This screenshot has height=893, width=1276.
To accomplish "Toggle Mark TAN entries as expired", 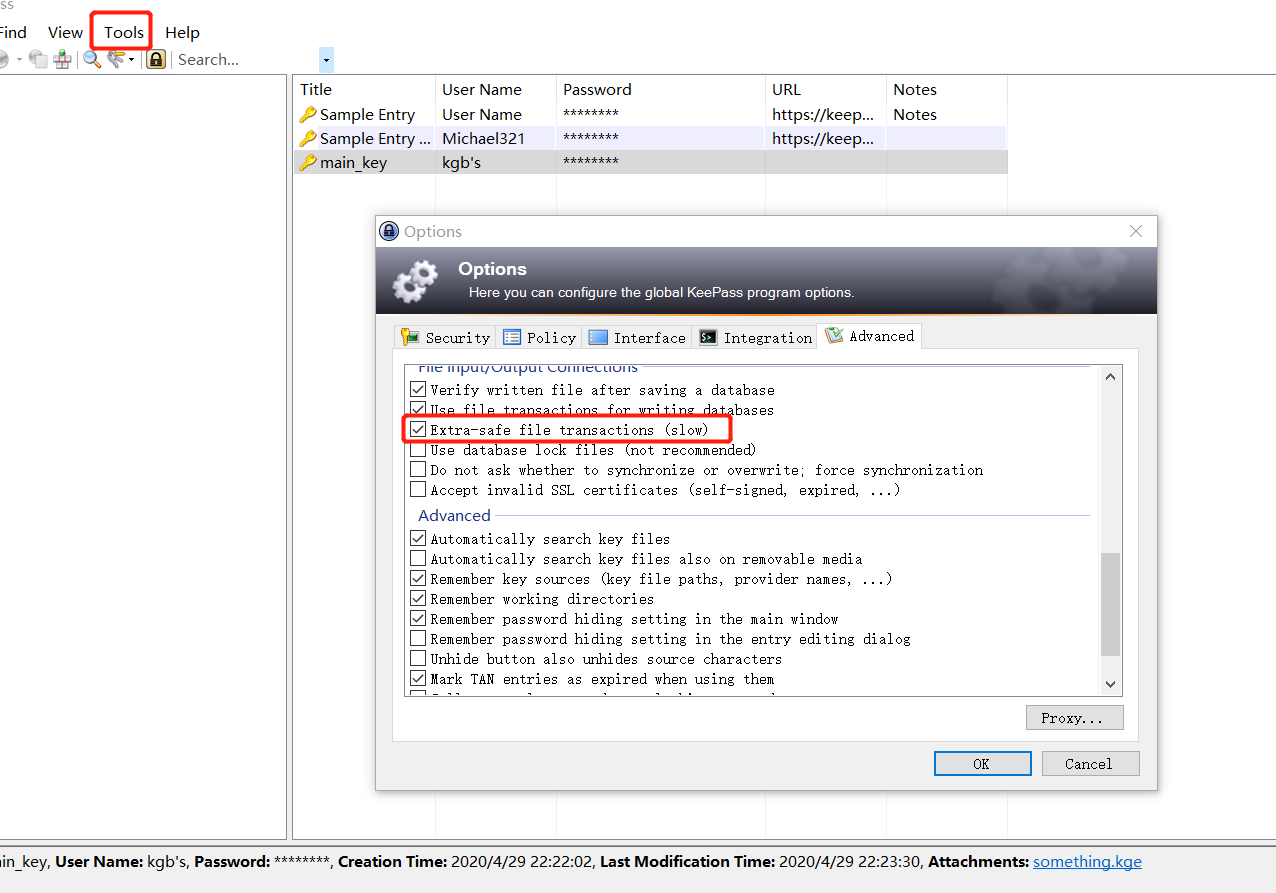I will 418,679.
